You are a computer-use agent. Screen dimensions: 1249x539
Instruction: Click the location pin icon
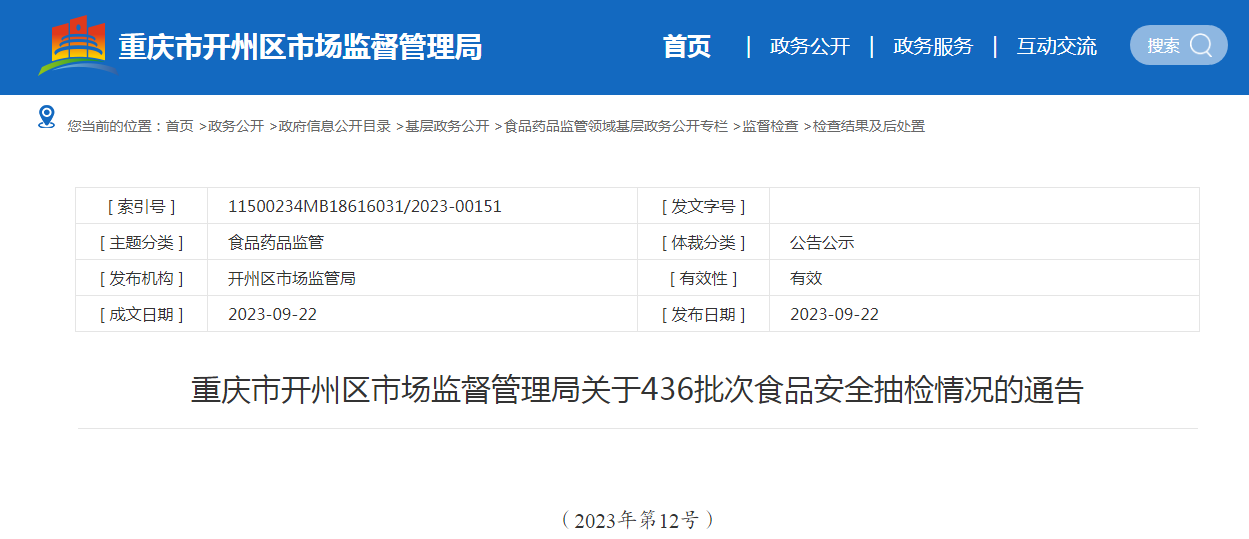tap(46, 117)
